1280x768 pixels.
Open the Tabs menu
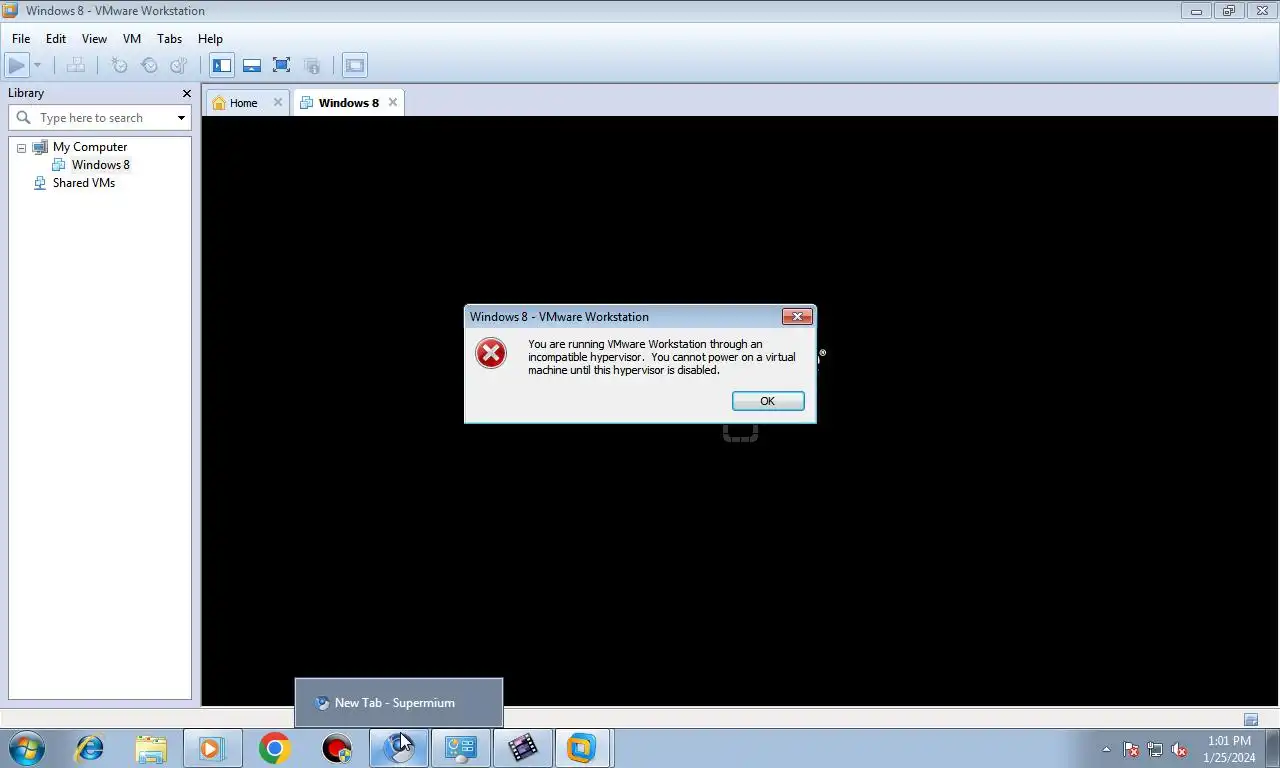pos(170,39)
